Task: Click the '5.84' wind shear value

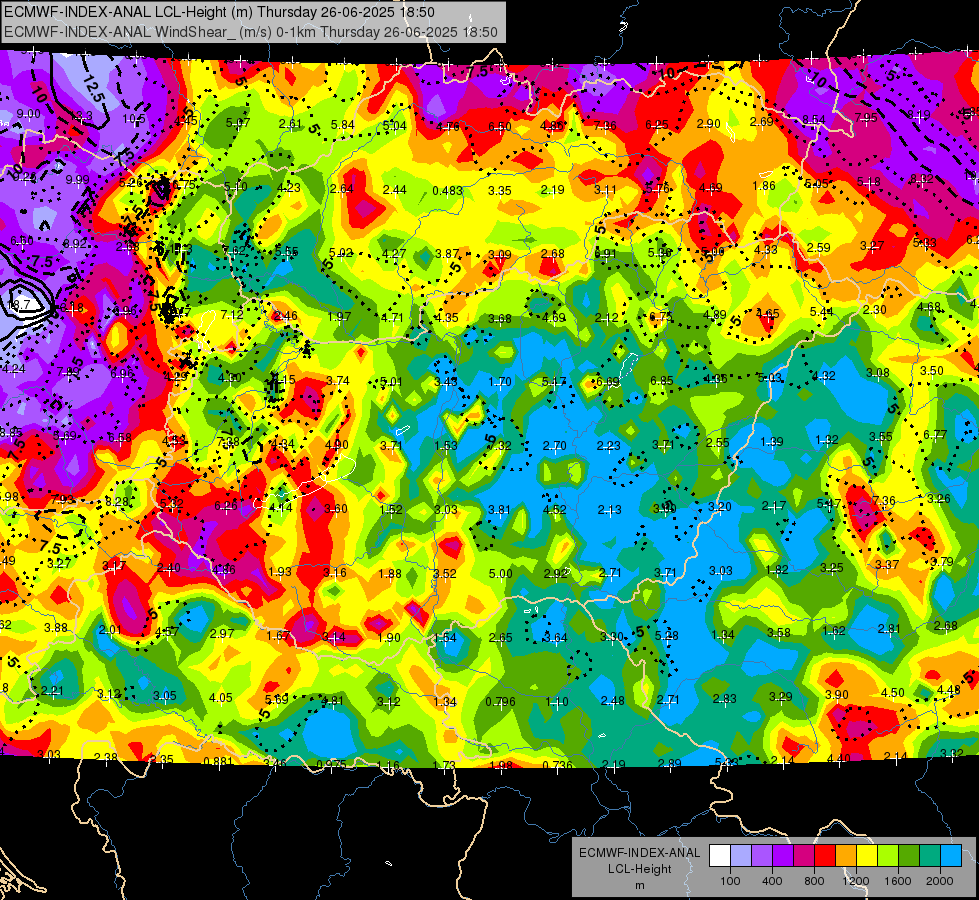Action: point(343,125)
